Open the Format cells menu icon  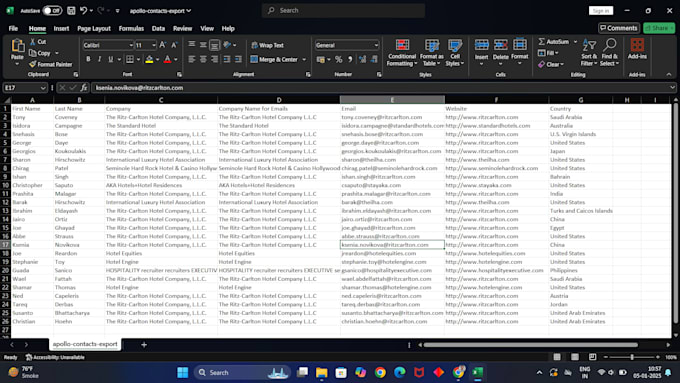tap(520, 45)
